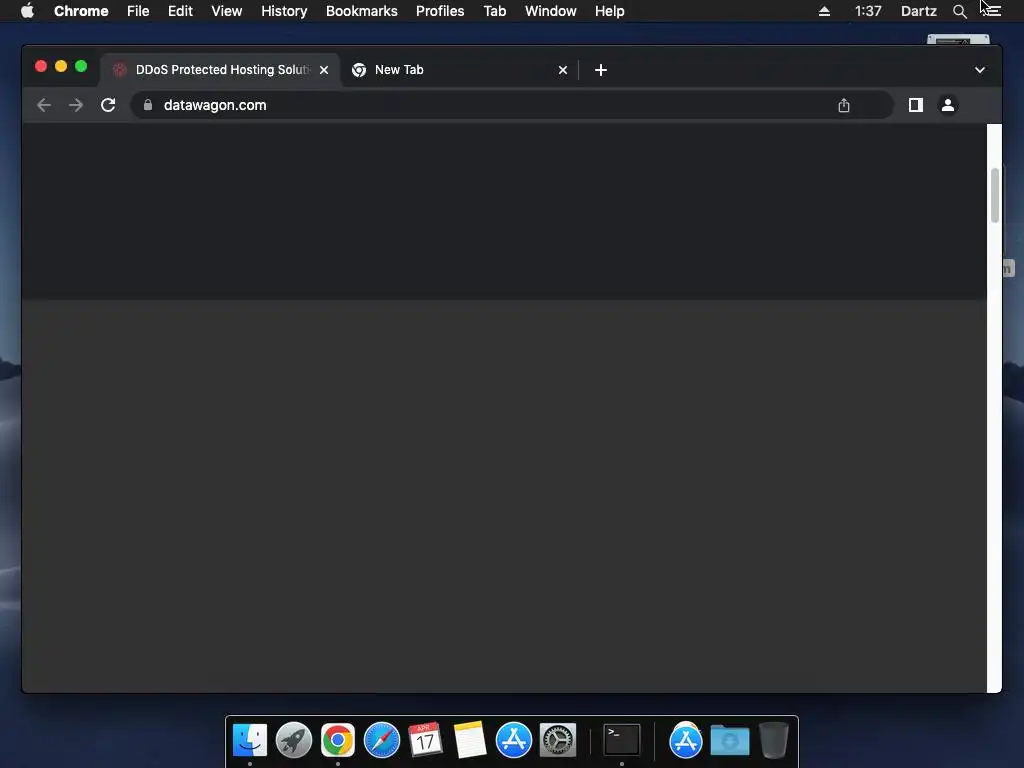
Task: Click the 1:37 clock
Action: [868, 11]
